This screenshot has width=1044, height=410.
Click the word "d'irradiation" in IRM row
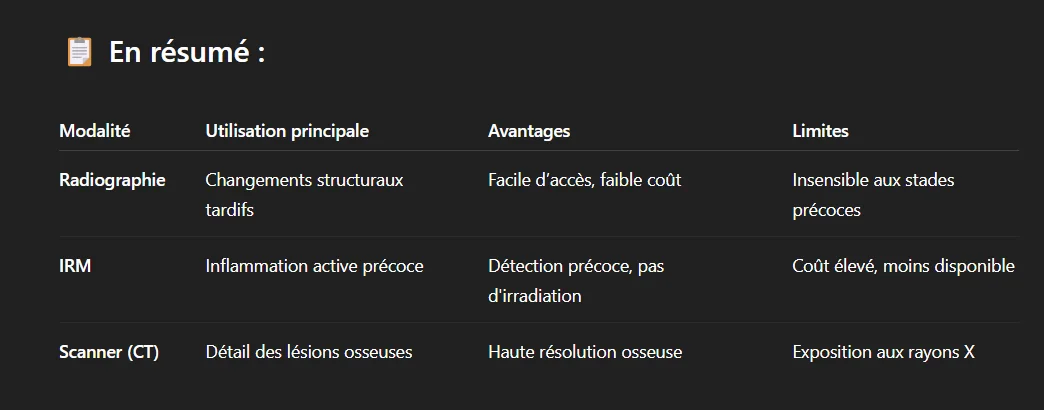click(534, 296)
